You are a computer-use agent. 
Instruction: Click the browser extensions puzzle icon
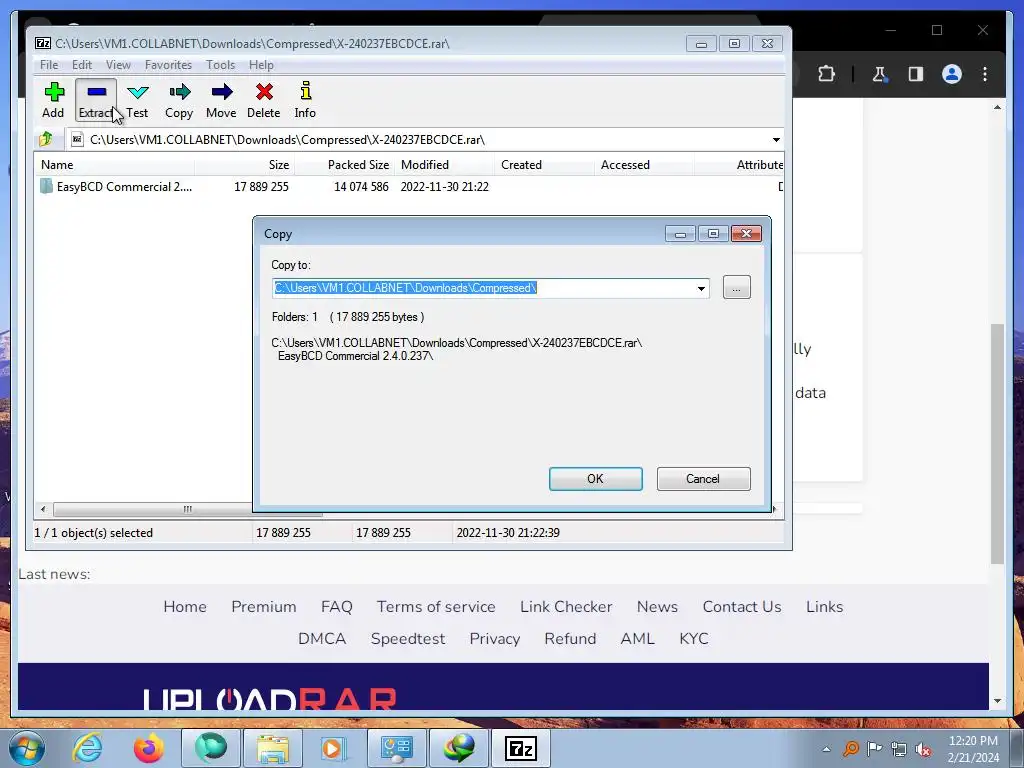point(826,74)
